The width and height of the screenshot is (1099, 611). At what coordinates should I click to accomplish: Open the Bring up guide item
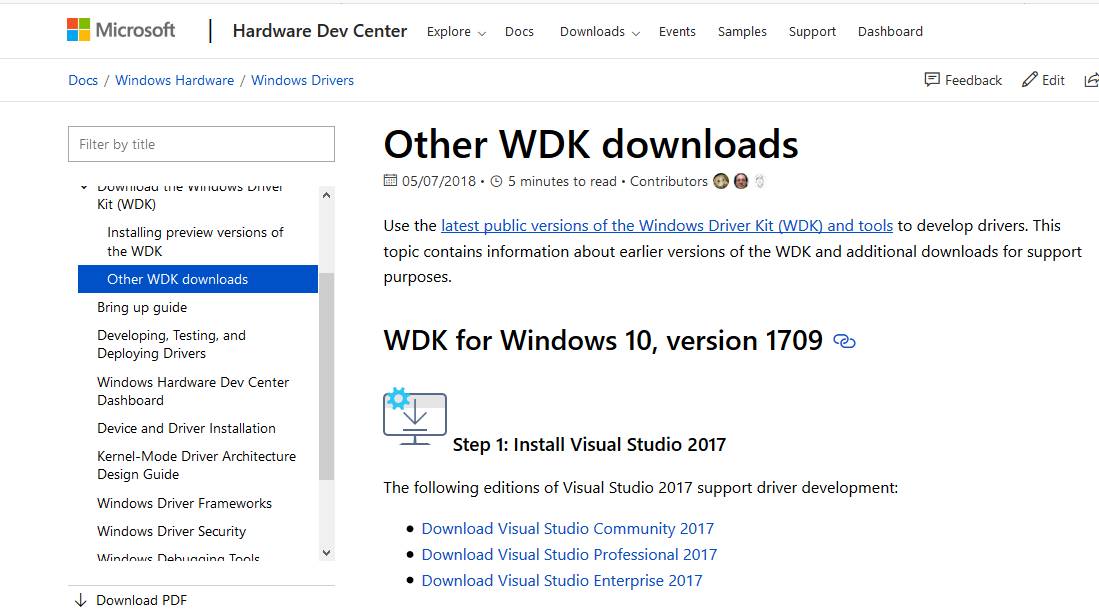[x=142, y=308]
